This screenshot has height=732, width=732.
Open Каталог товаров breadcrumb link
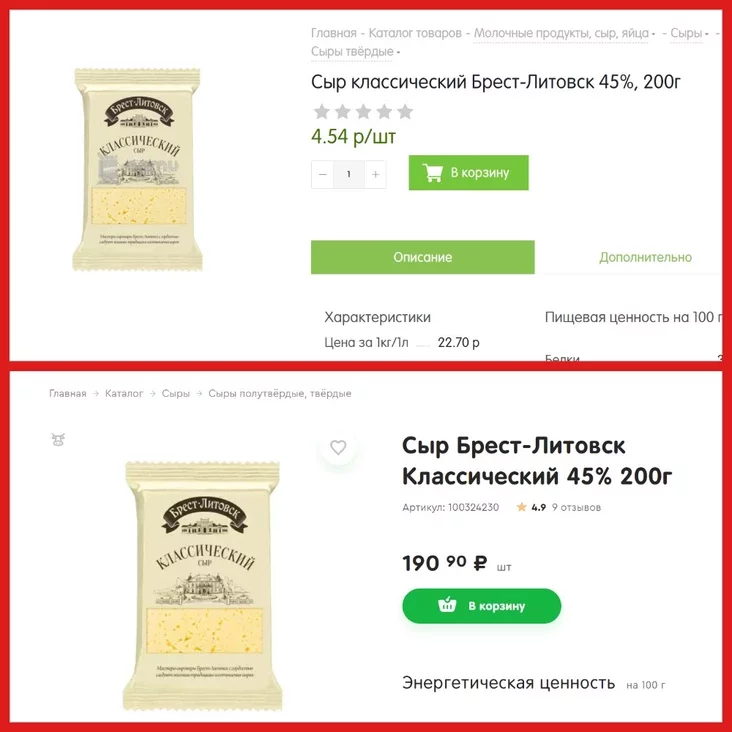[x=415, y=33]
